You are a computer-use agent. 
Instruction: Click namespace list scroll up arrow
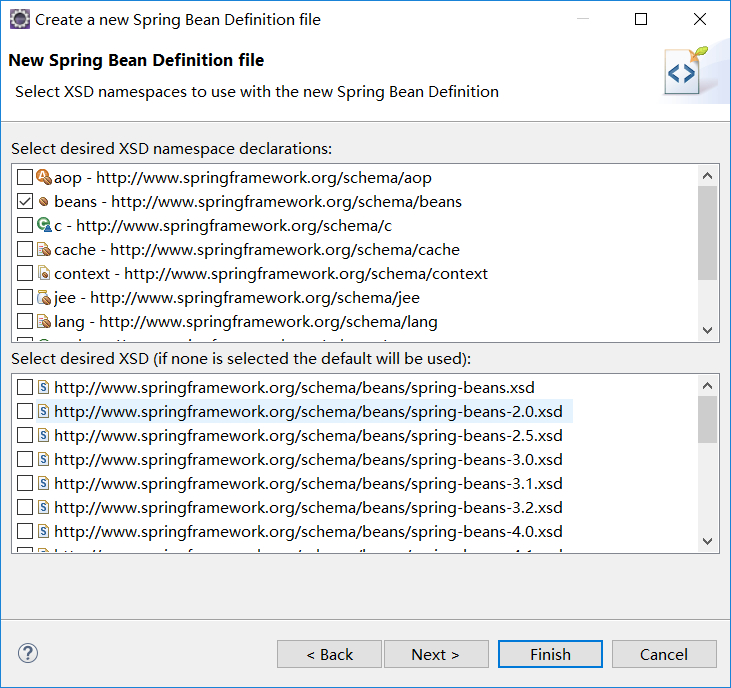click(707, 176)
